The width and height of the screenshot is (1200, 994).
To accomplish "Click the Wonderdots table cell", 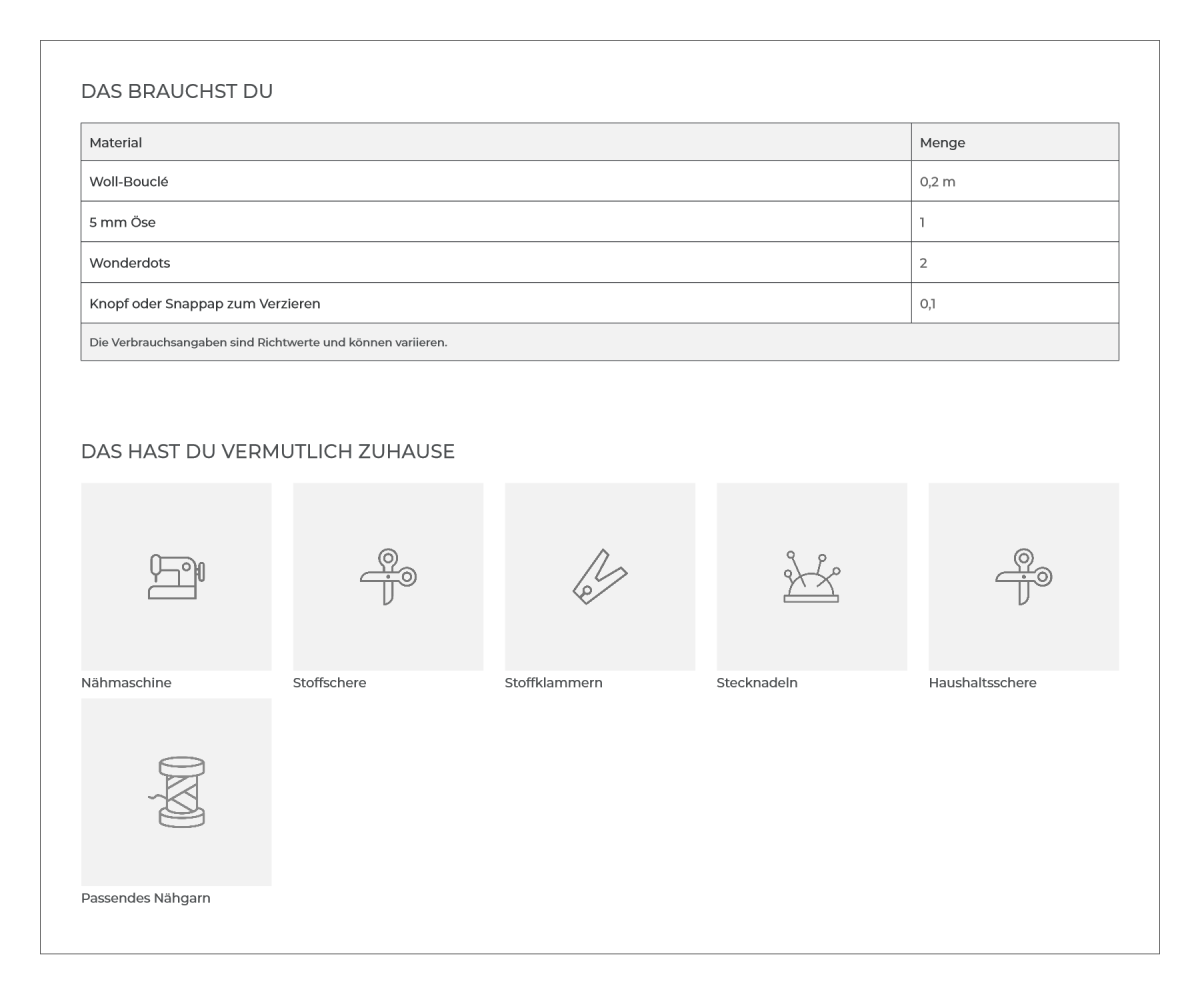I will coord(496,263).
